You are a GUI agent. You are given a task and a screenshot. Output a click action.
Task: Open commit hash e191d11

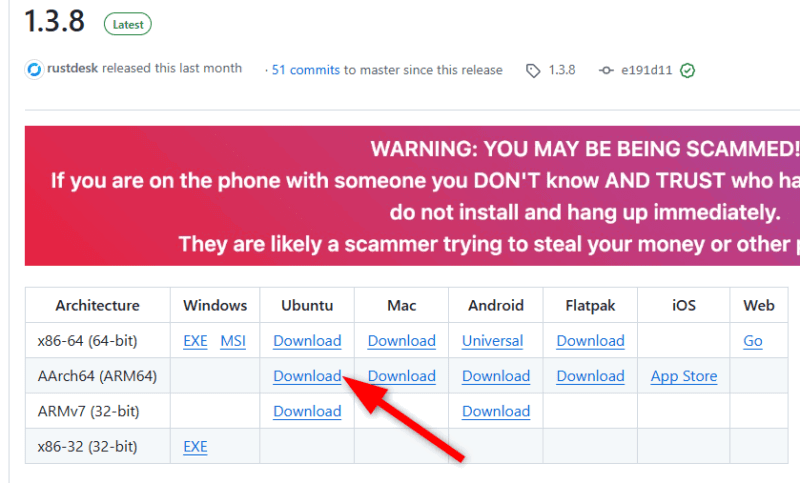coord(647,70)
